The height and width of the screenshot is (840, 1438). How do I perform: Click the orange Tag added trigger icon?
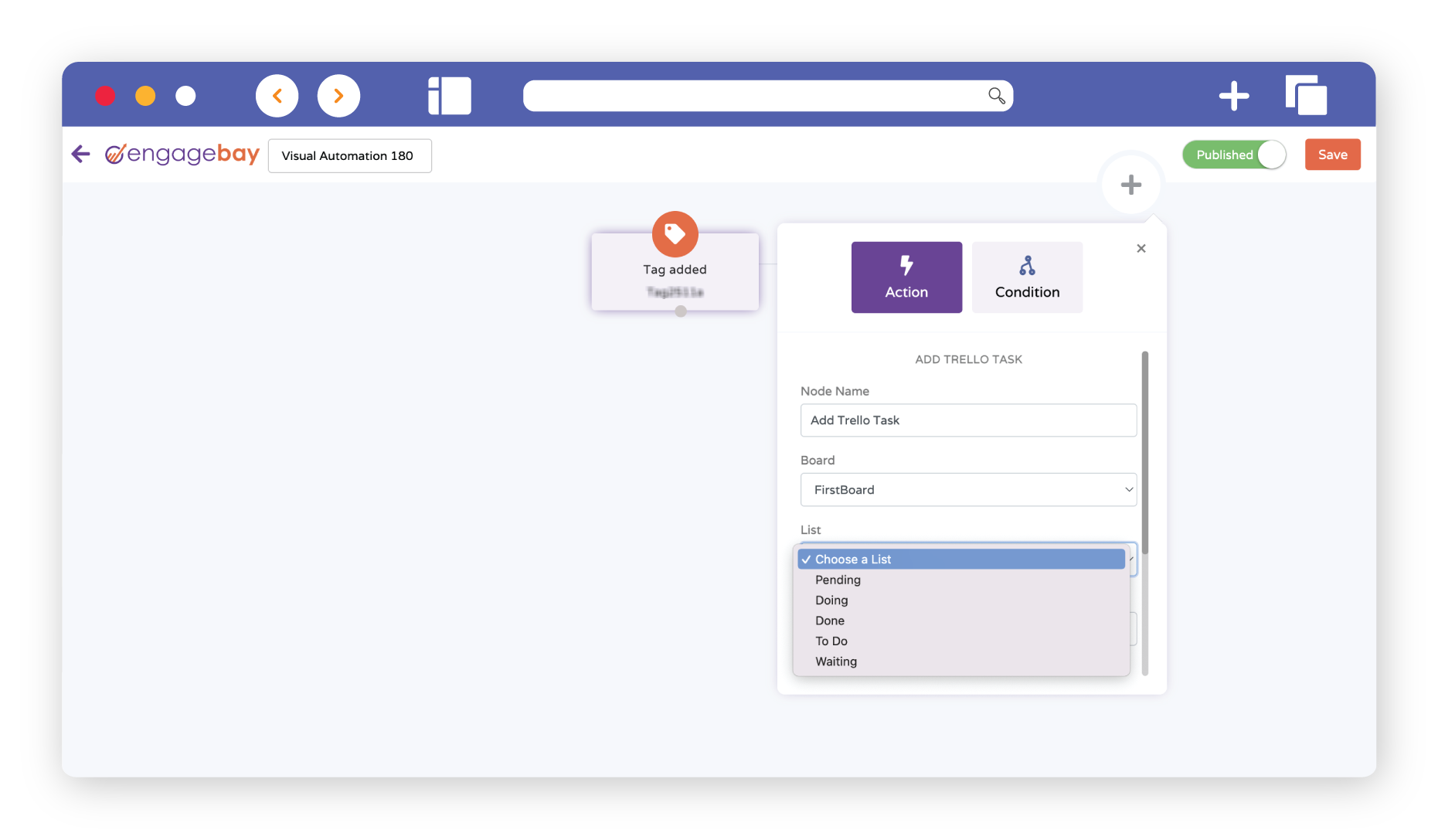(675, 233)
